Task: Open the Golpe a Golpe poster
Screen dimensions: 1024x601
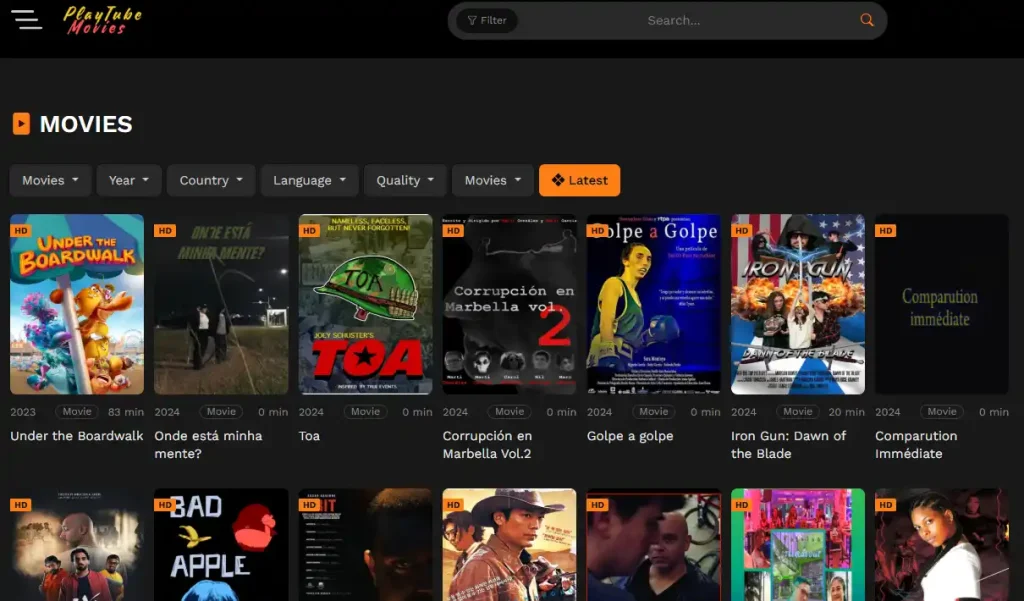Action: [x=654, y=304]
